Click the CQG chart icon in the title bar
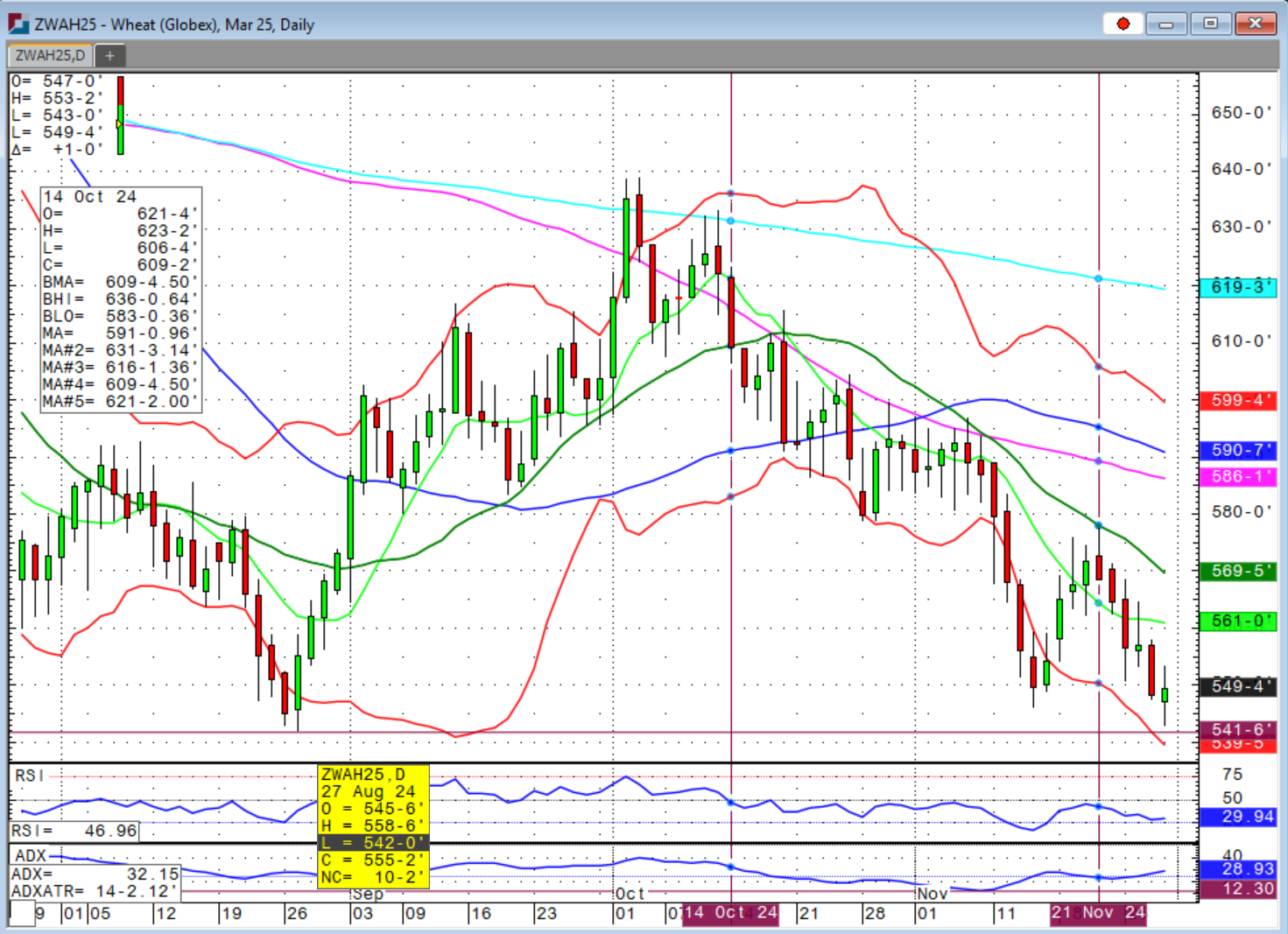The height and width of the screenshot is (934, 1288). (18, 24)
